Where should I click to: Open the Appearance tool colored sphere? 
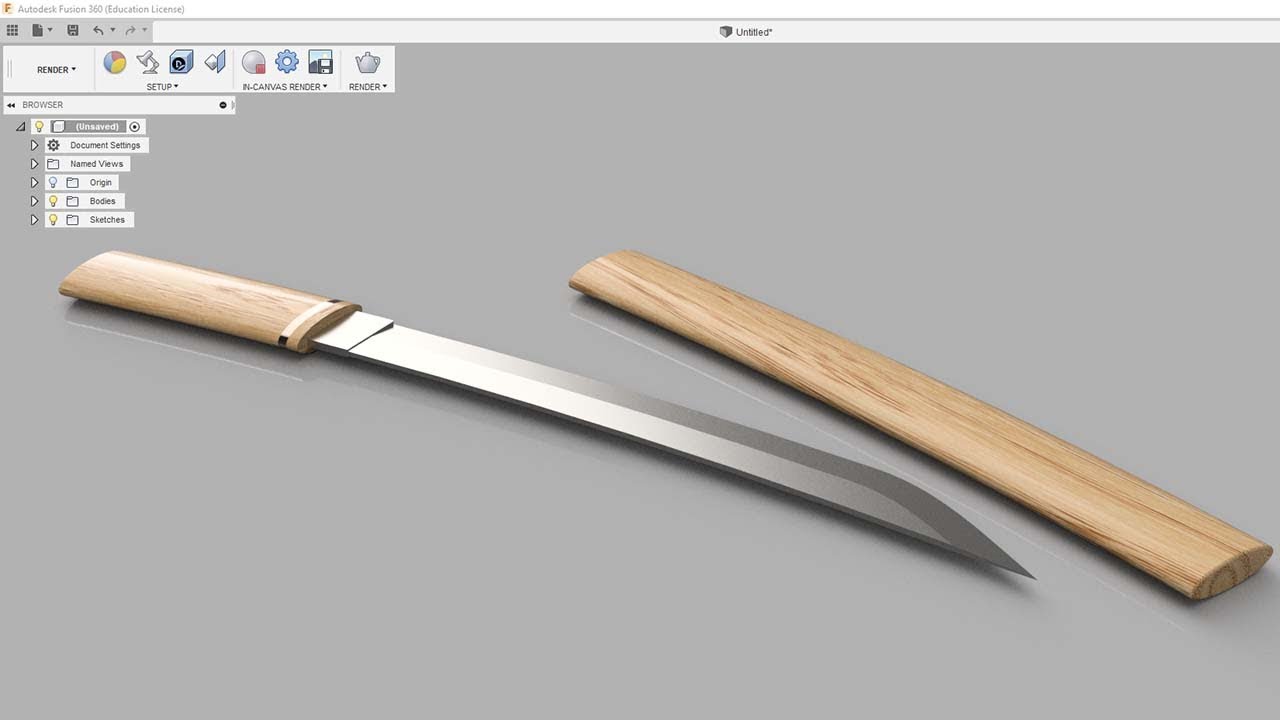pyautogui.click(x=115, y=63)
